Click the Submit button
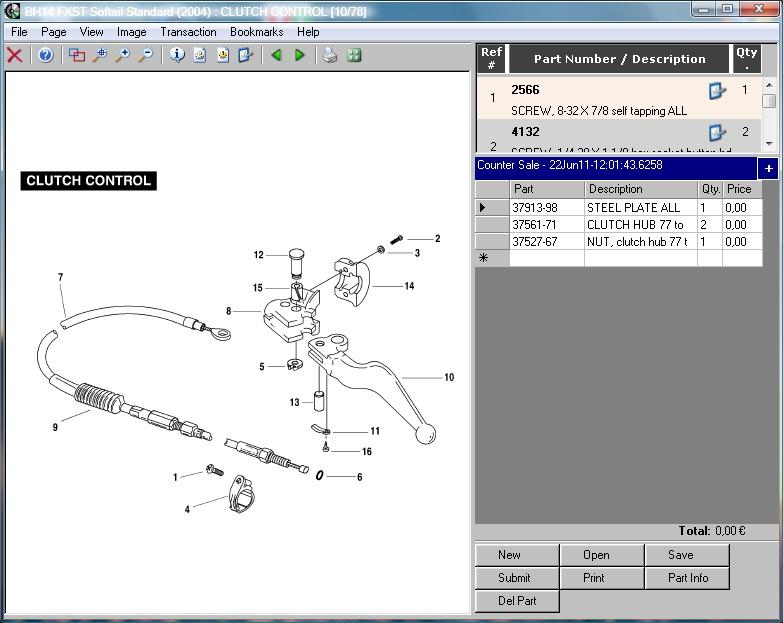Screen dimensions: 783x623 point(517,578)
